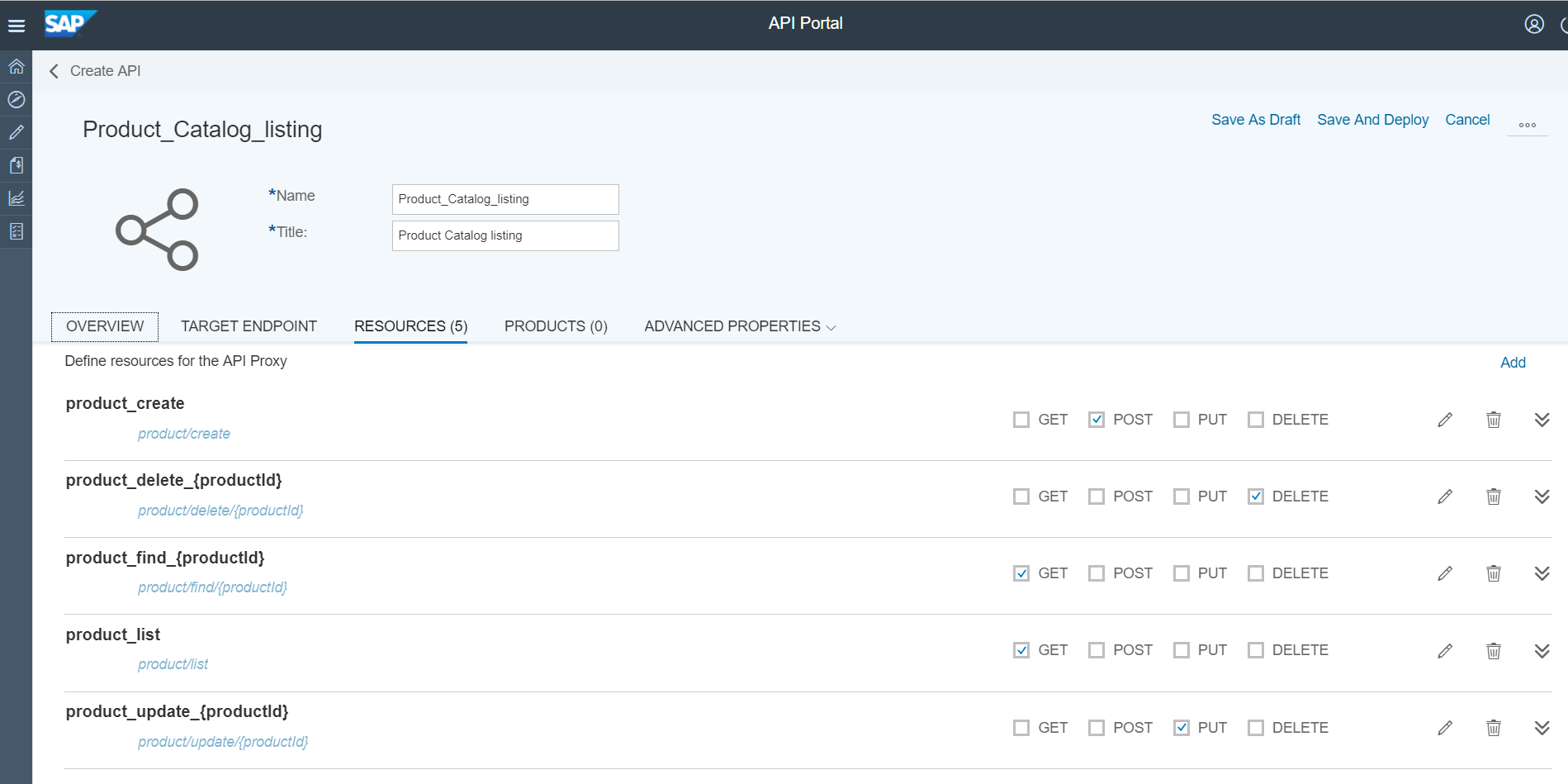Open the product/list path link

coord(173,664)
